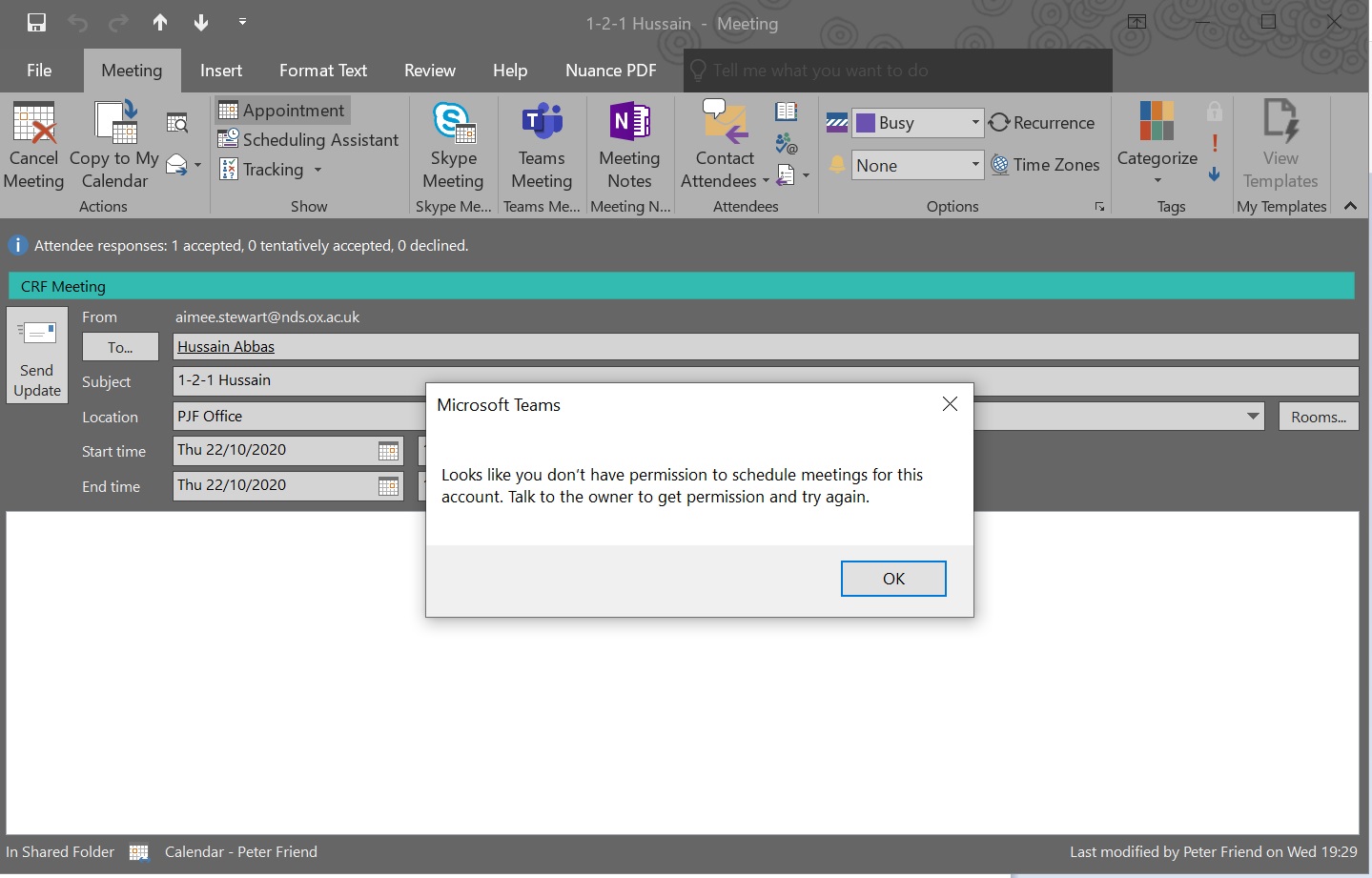Open the Reminder 'None' dropdown
The width and height of the screenshot is (1372, 878).
[x=917, y=165]
